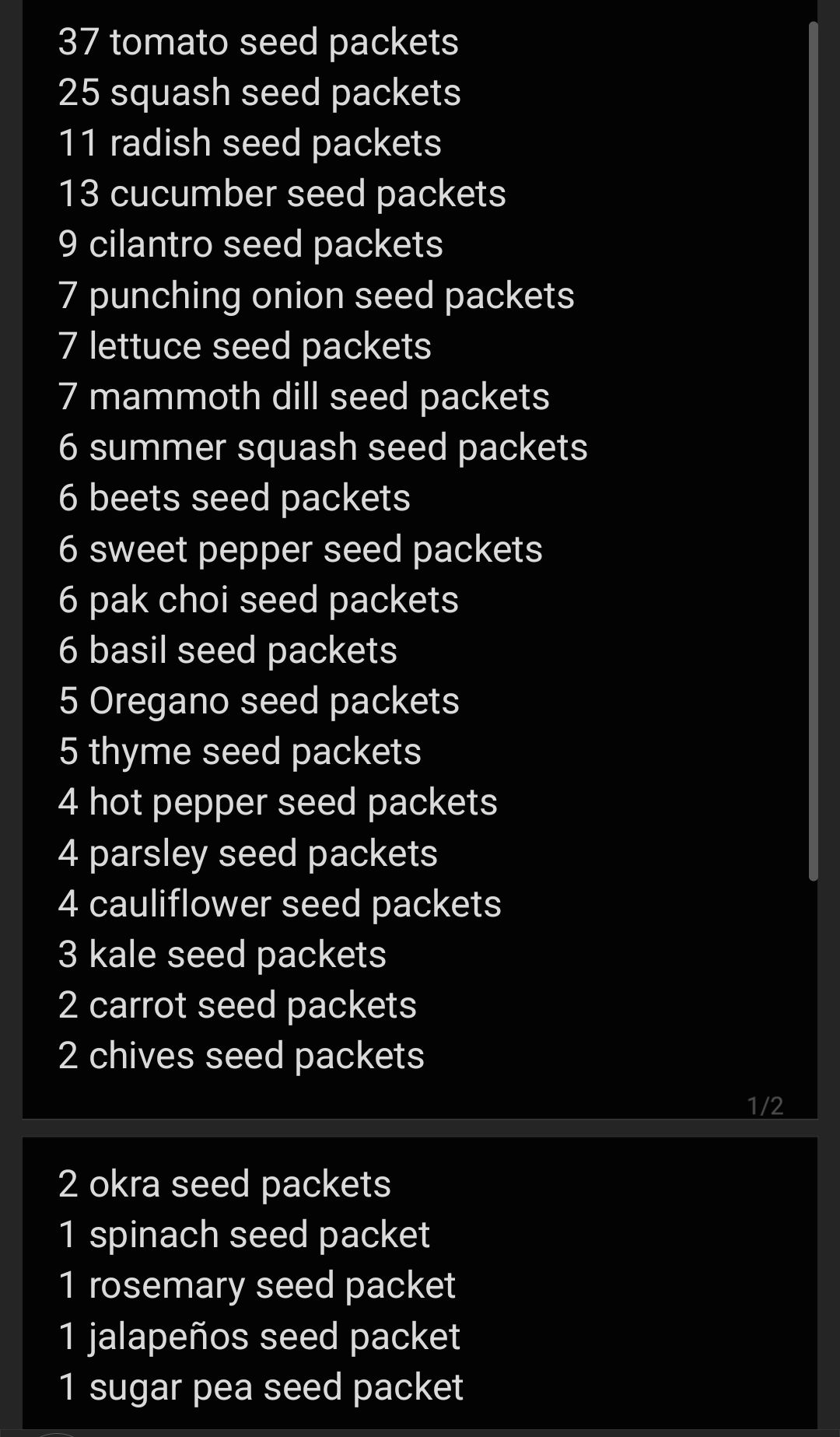Tap the '5 Oregano seed packets' line
The height and width of the screenshot is (1437, 840).
tap(258, 701)
